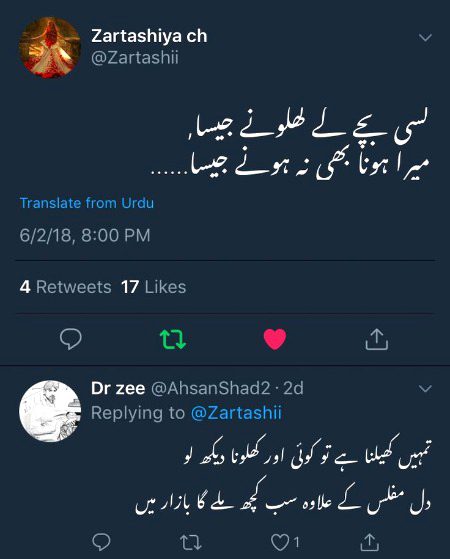
Task: Reply to Dr zee's tweet
Action: pos(101,543)
